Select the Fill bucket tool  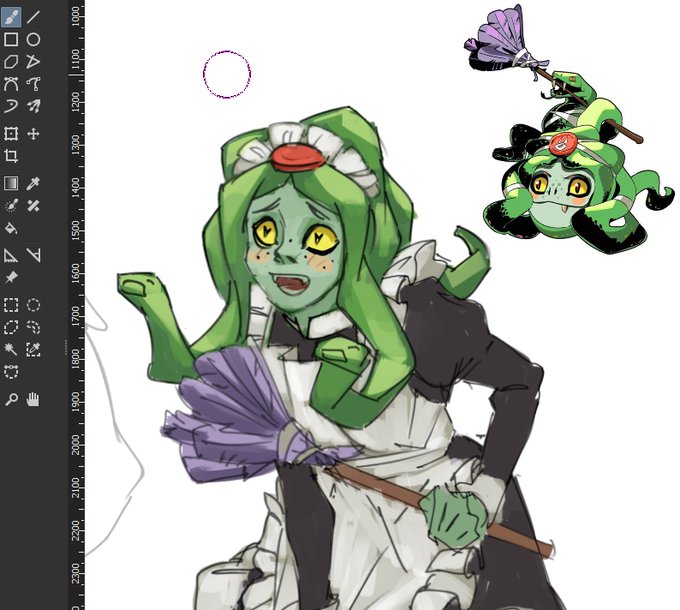[11, 228]
